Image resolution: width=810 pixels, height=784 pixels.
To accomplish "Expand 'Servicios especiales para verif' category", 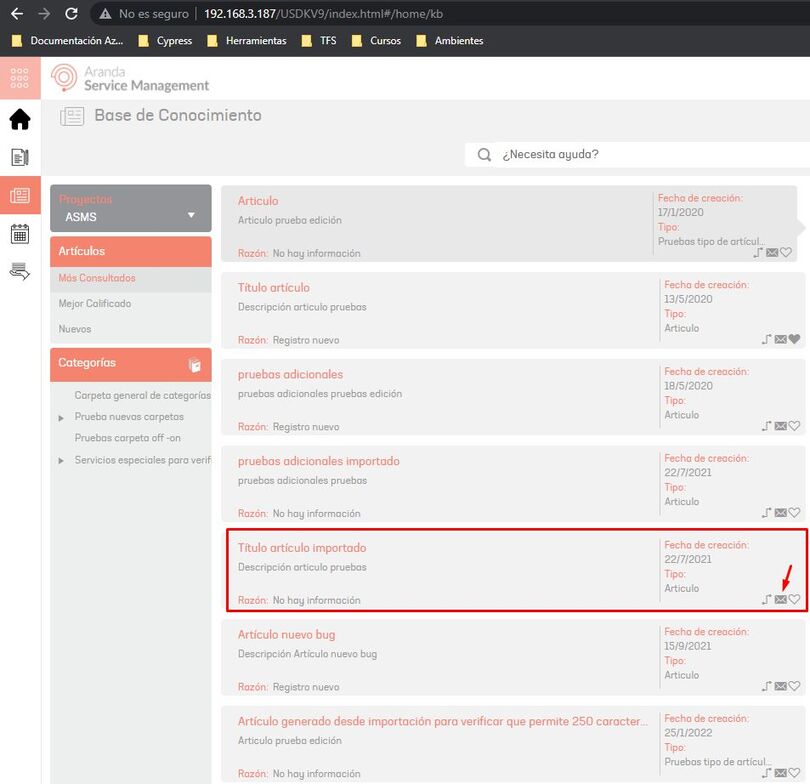I will [x=61, y=460].
